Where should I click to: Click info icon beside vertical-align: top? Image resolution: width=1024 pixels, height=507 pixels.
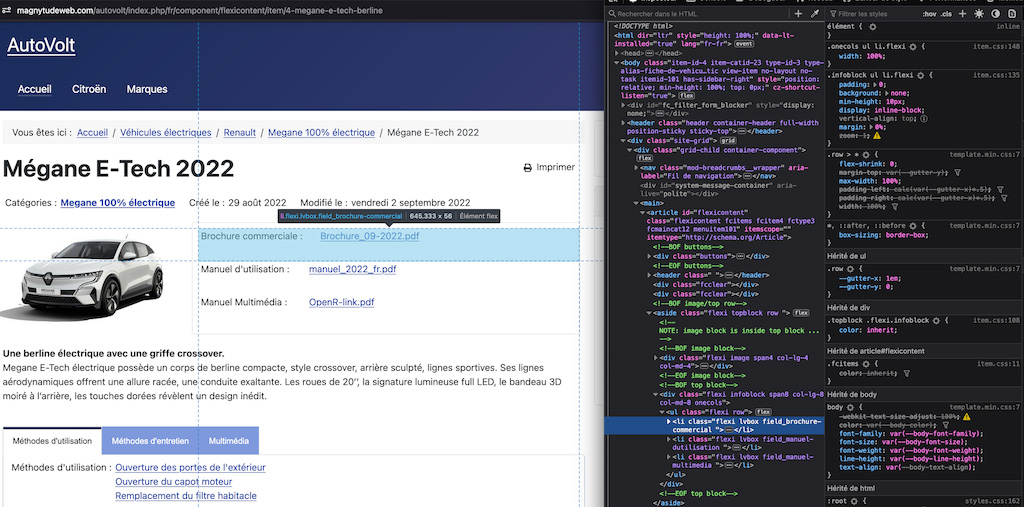(924, 119)
